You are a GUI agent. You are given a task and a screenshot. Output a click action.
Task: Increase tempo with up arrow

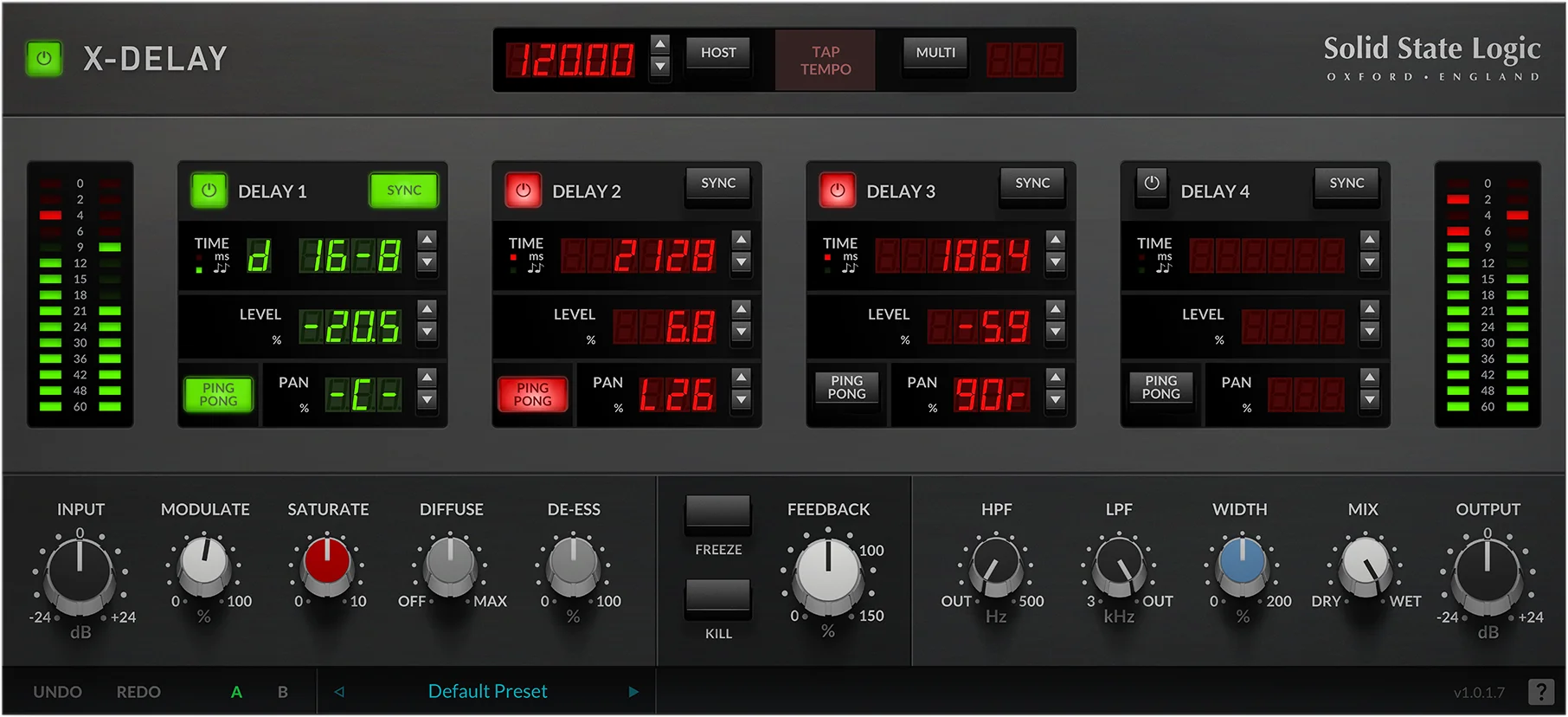click(659, 45)
